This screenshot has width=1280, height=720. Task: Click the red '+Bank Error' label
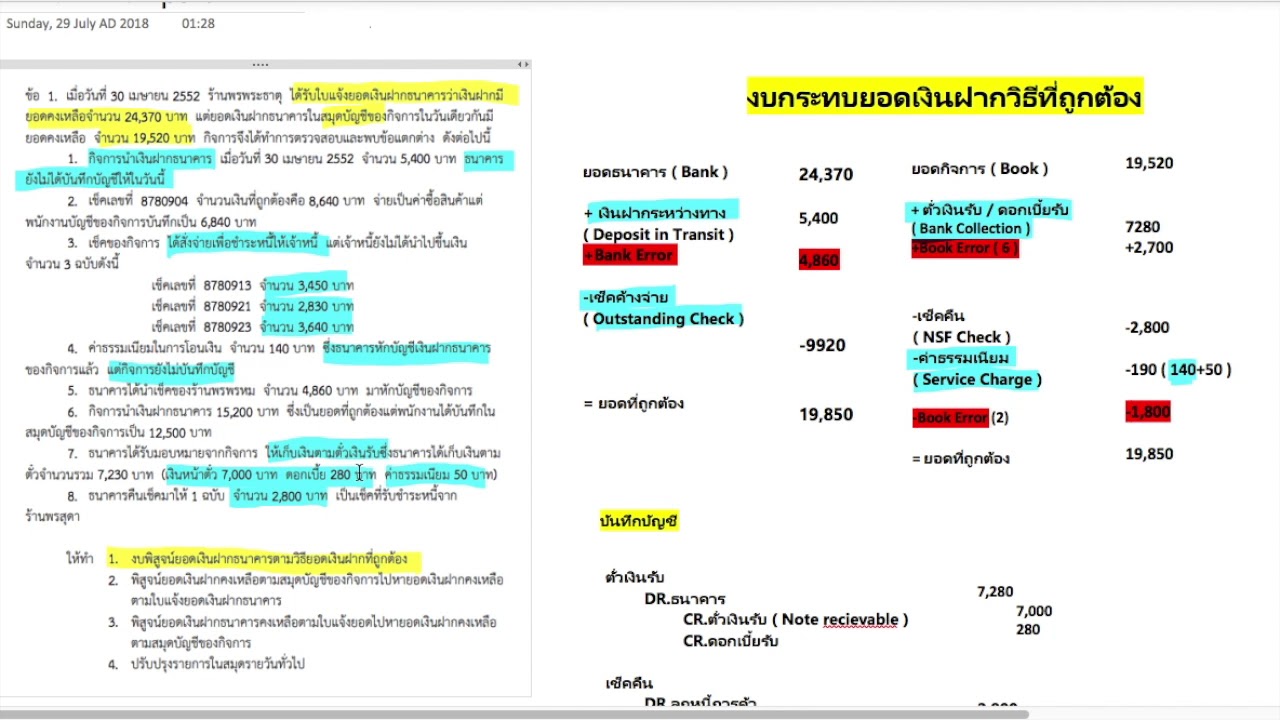tap(629, 255)
